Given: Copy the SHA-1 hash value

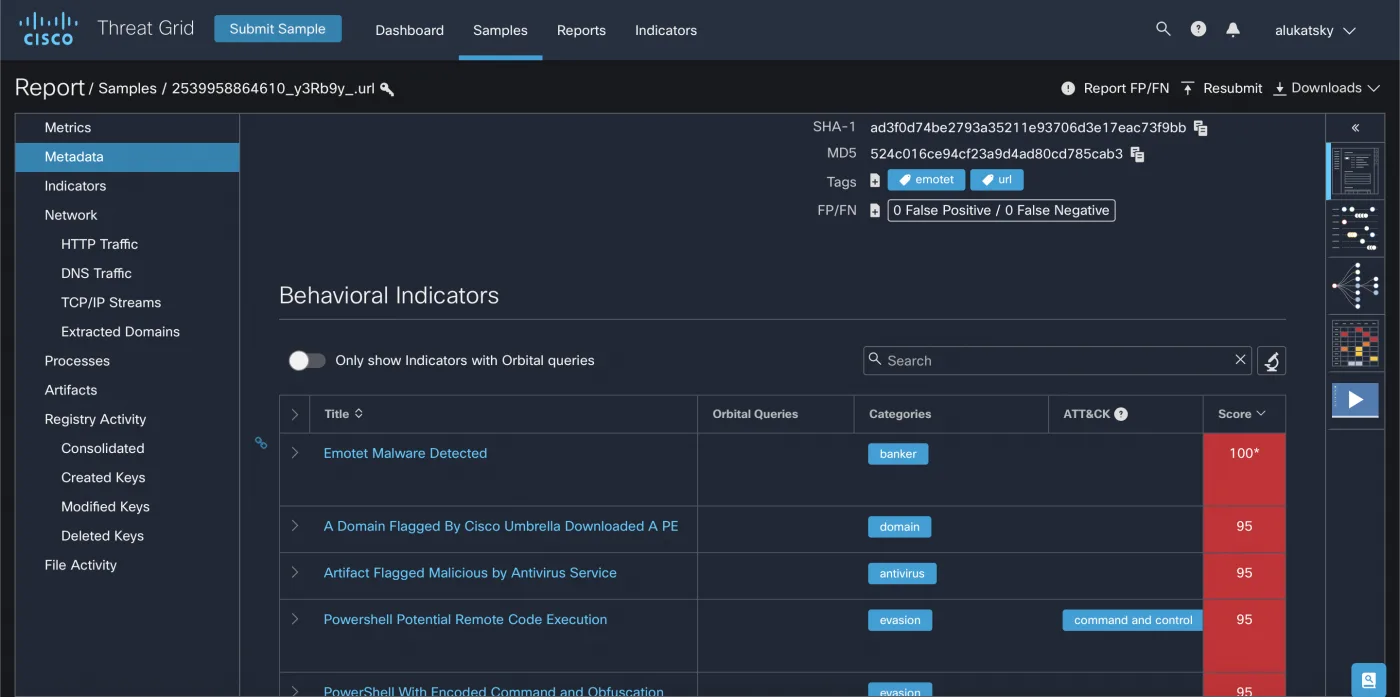Looking at the screenshot, I should [x=1201, y=128].
